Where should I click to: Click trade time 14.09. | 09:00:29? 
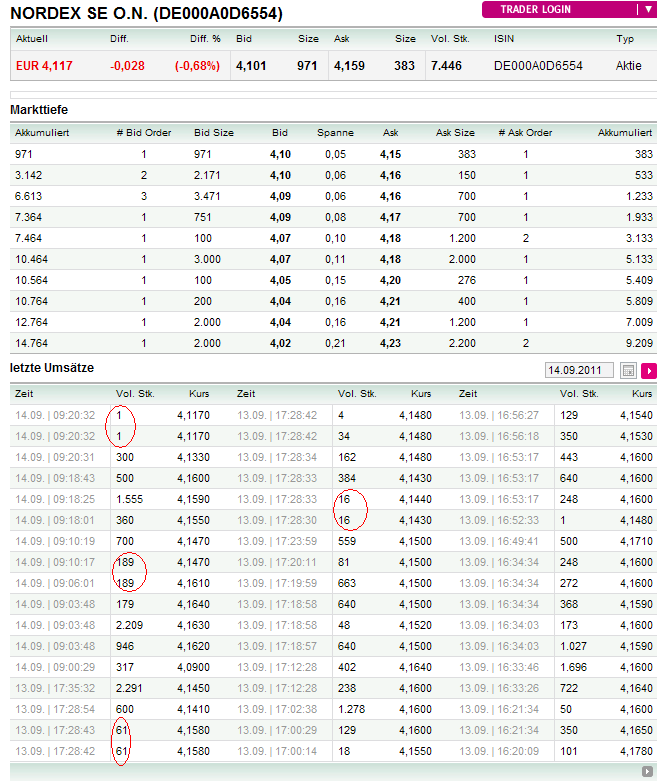pos(55,667)
